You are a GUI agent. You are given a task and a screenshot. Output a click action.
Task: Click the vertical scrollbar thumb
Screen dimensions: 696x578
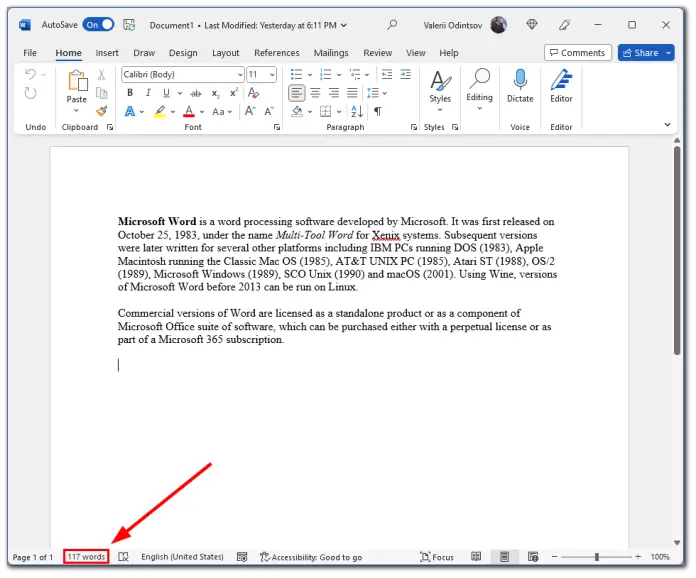coord(677,251)
